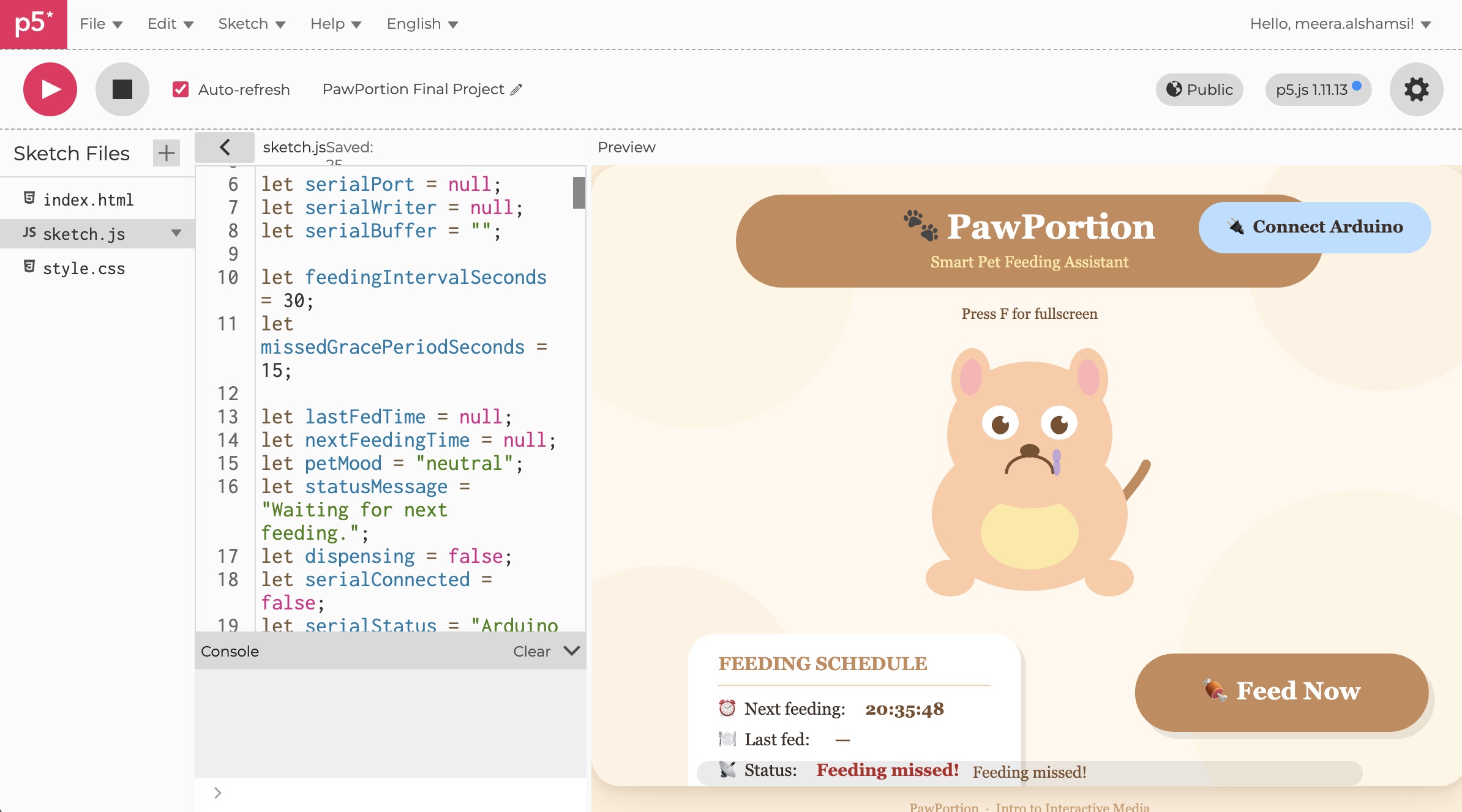The height and width of the screenshot is (812, 1462).
Task: Open the p5.js 1.11.13 version selector
Action: (1318, 89)
